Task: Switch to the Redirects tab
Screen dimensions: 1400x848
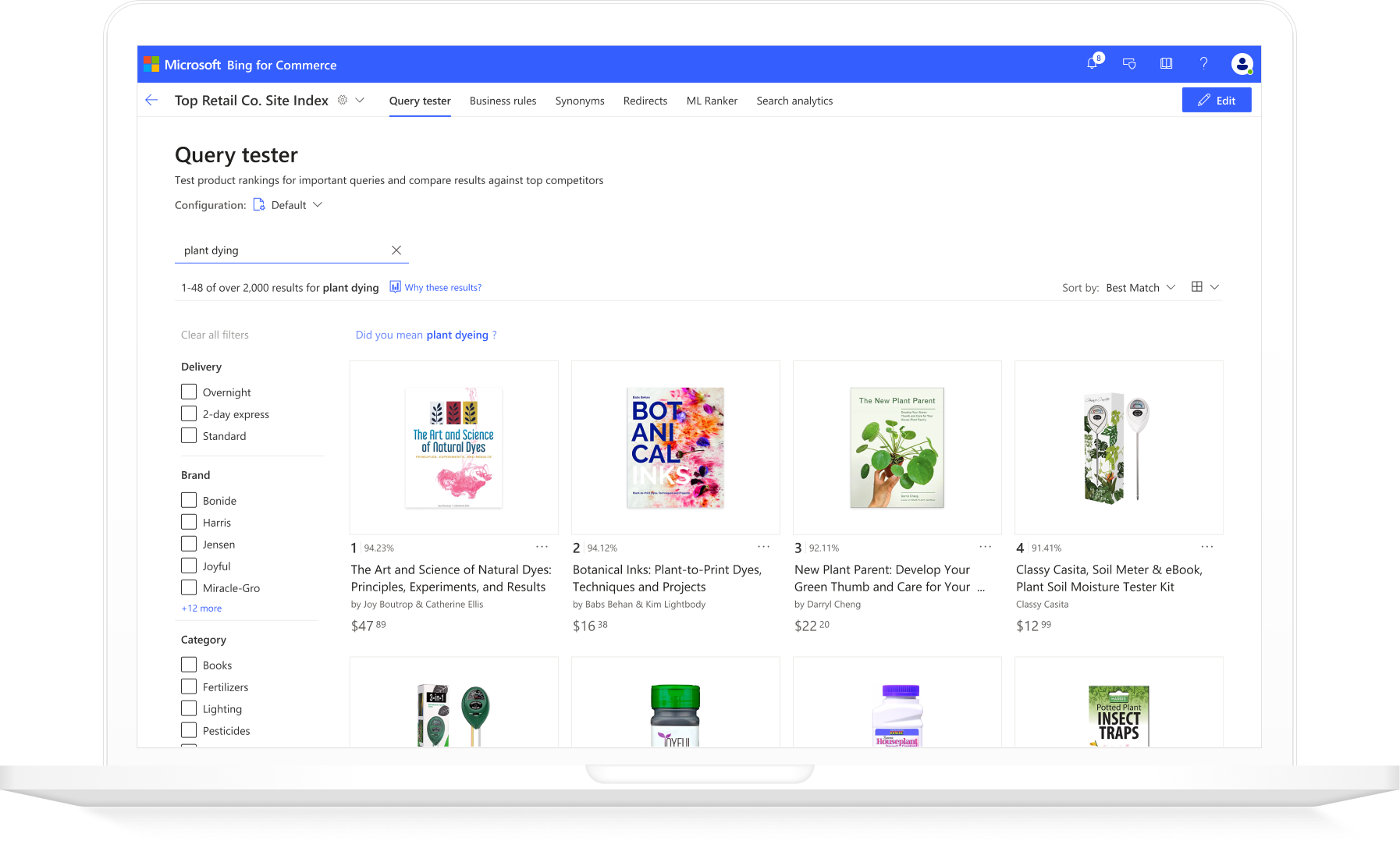Action: (x=645, y=101)
